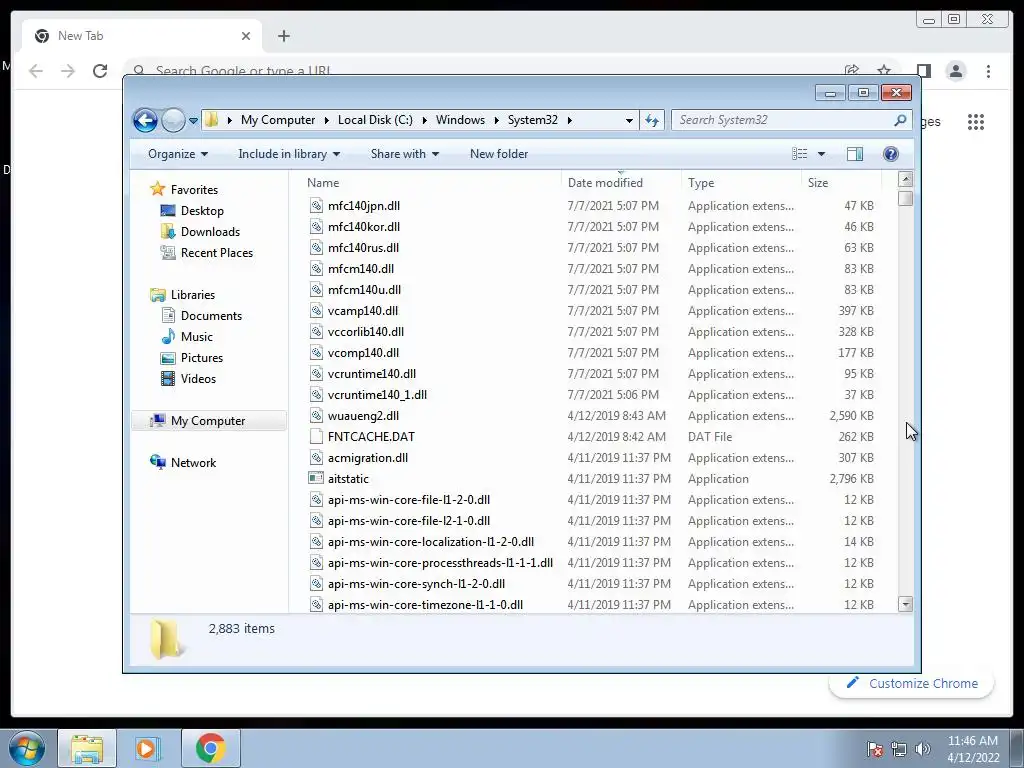1024x768 pixels.
Task: Open the Share with menu
Action: tap(404, 154)
